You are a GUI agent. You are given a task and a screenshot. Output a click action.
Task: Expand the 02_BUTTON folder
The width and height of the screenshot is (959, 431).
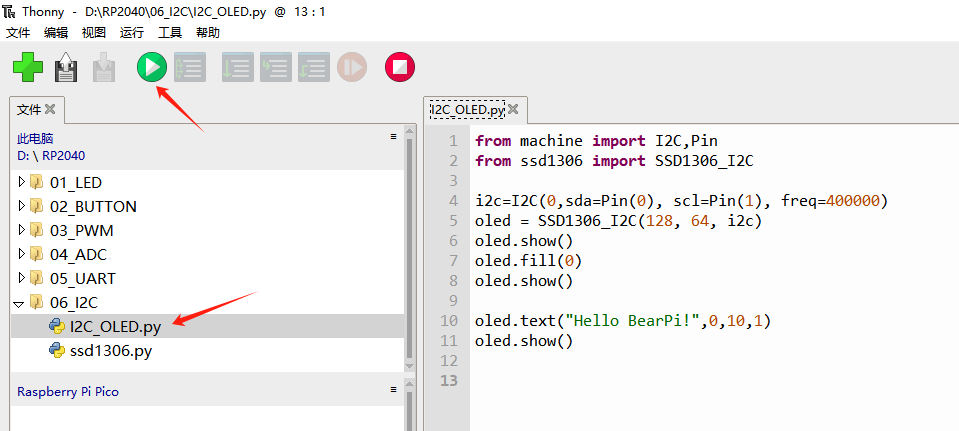coord(21,205)
